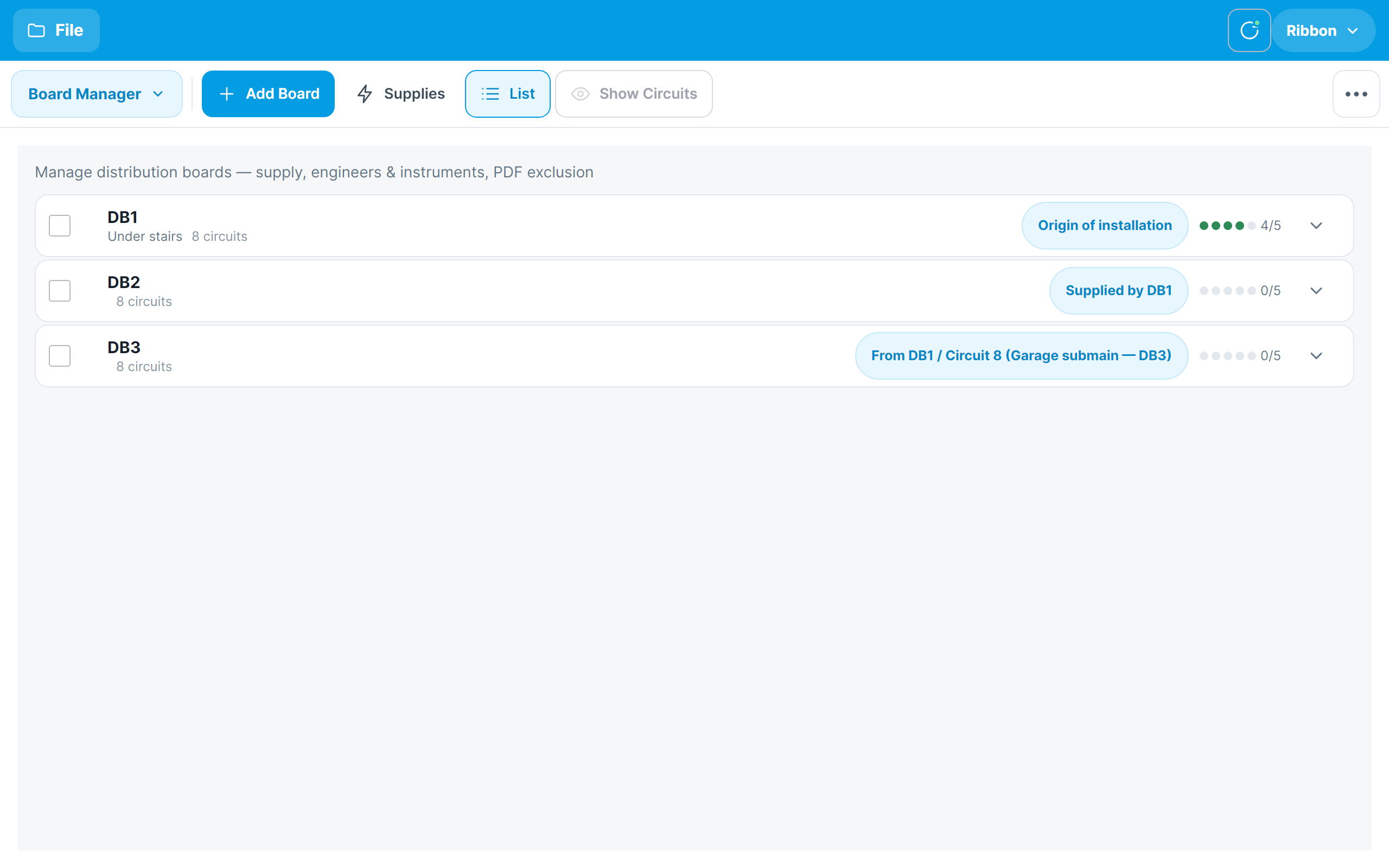Select the DB1 board name
This screenshot has width=1389, height=868.
click(x=122, y=217)
